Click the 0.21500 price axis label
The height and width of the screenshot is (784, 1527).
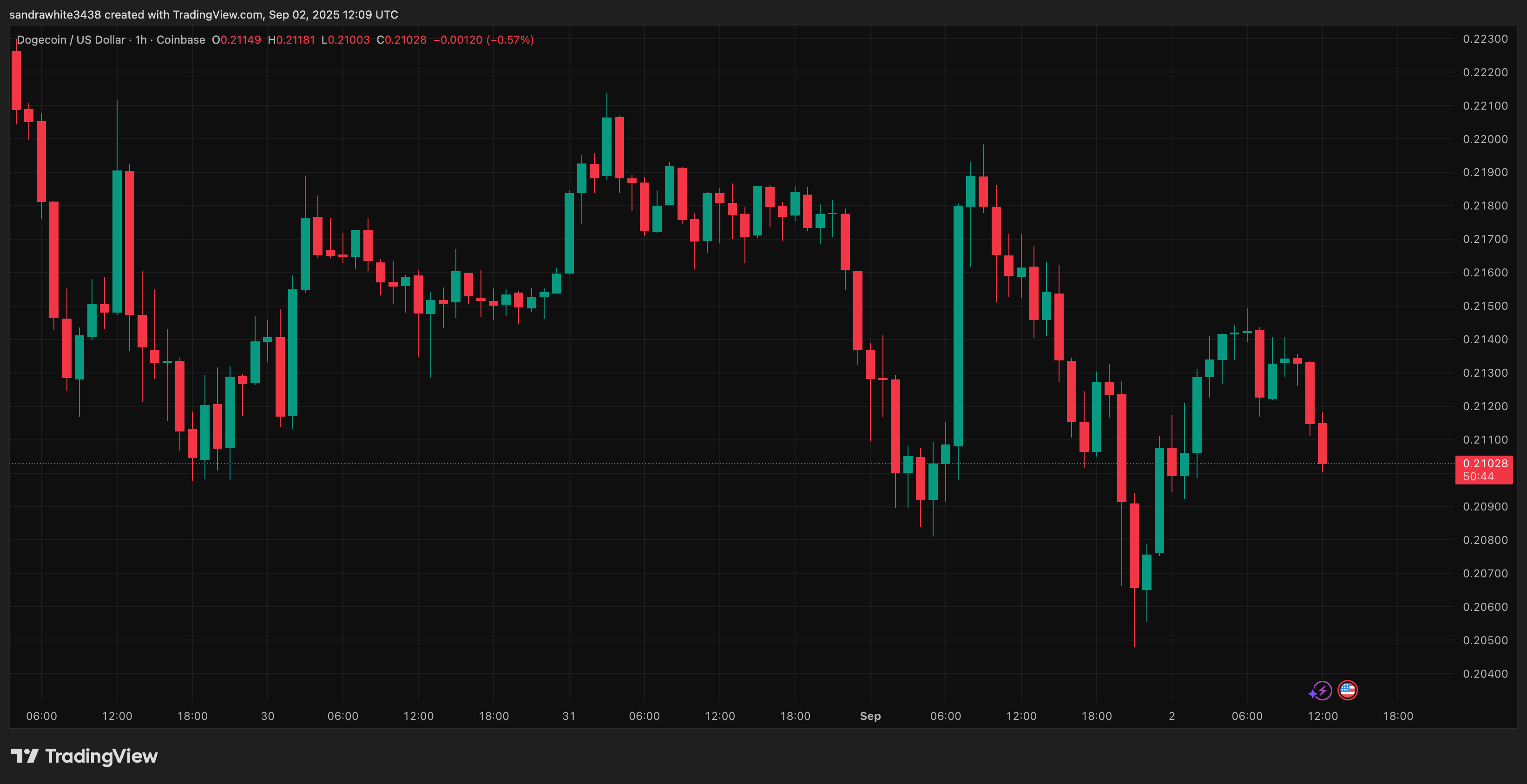pyautogui.click(x=1485, y=306)
